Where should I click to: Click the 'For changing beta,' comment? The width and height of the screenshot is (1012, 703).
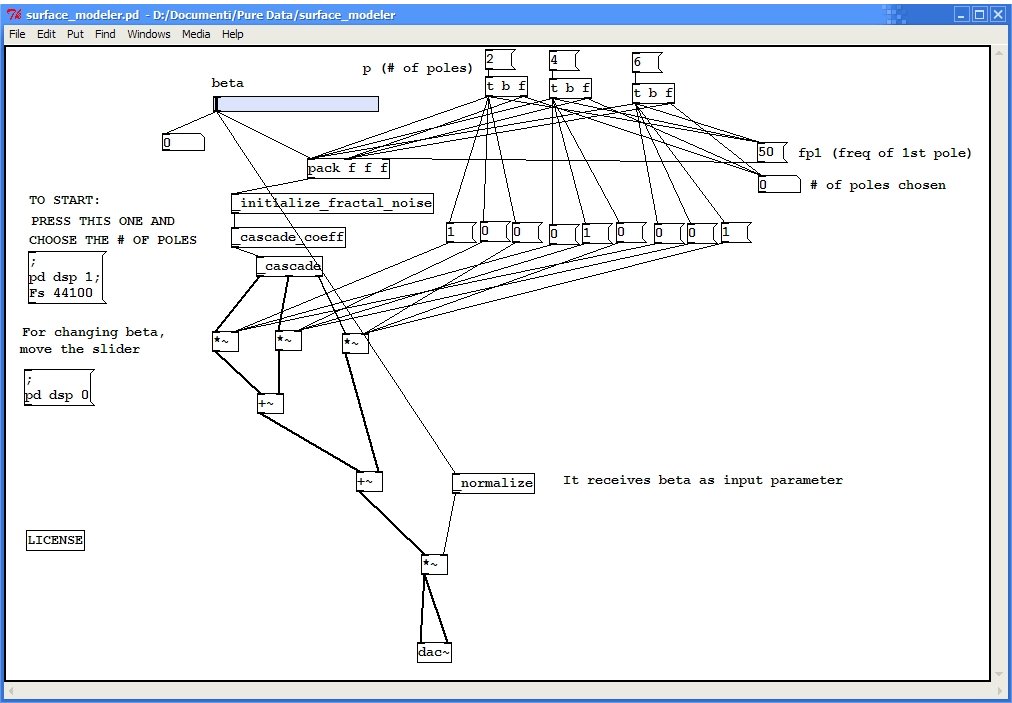tap(94, 332)
